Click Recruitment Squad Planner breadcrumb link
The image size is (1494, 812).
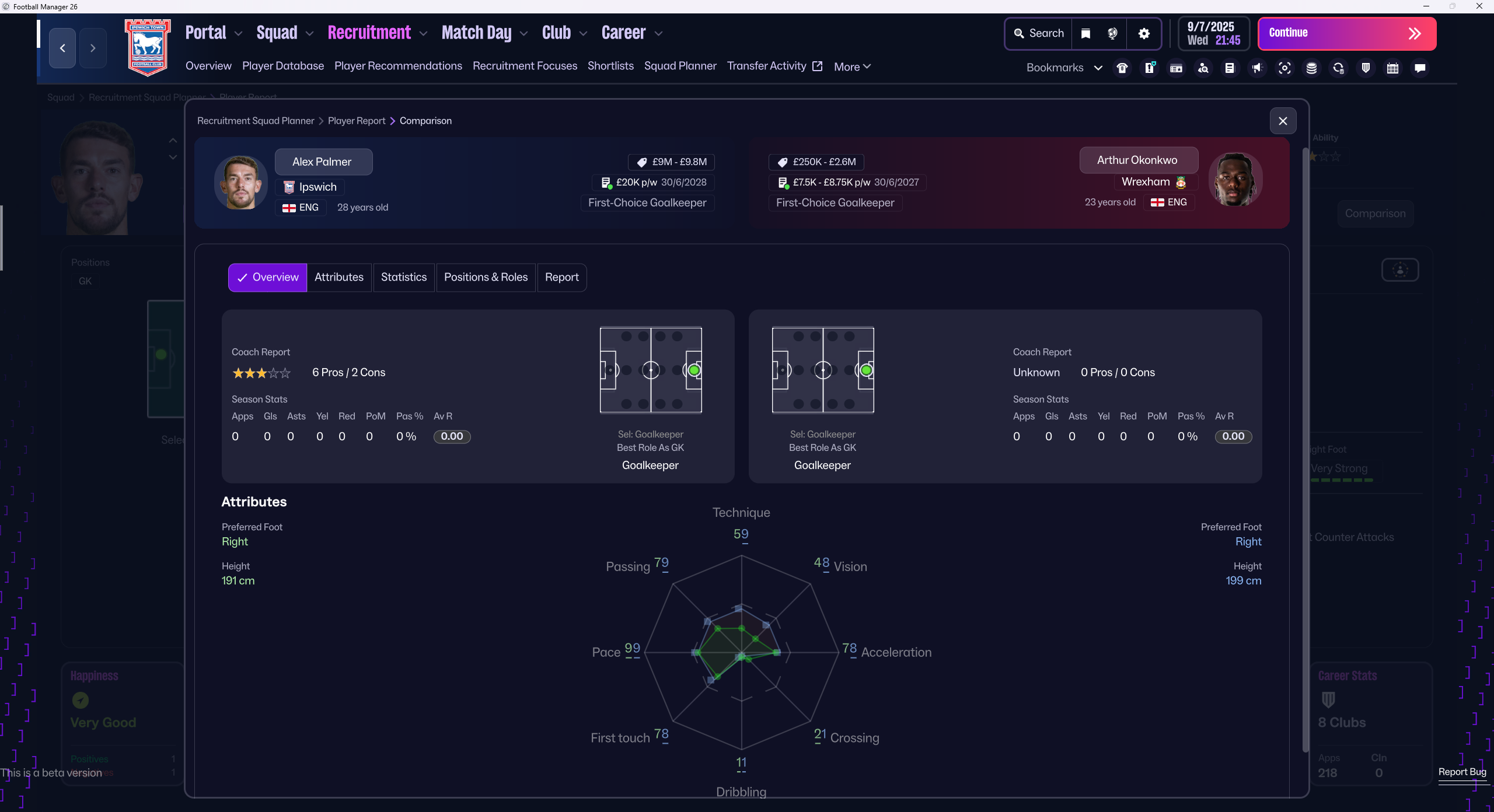(x=256, y=121)
